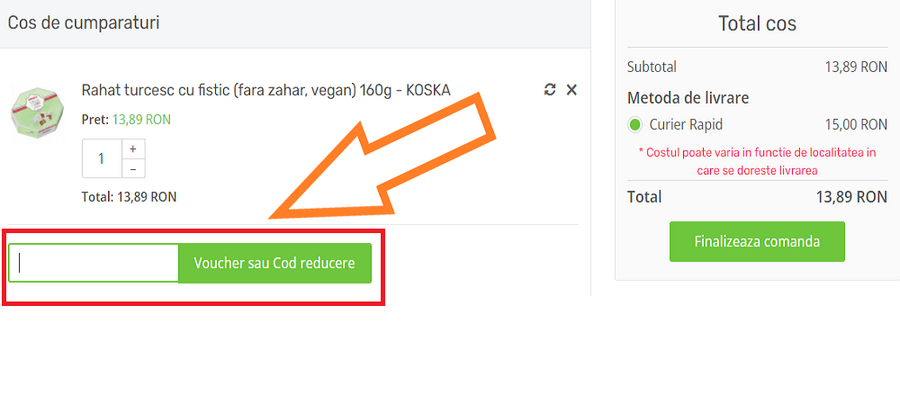Decrease quantity with the minus button

pos(134,168)
